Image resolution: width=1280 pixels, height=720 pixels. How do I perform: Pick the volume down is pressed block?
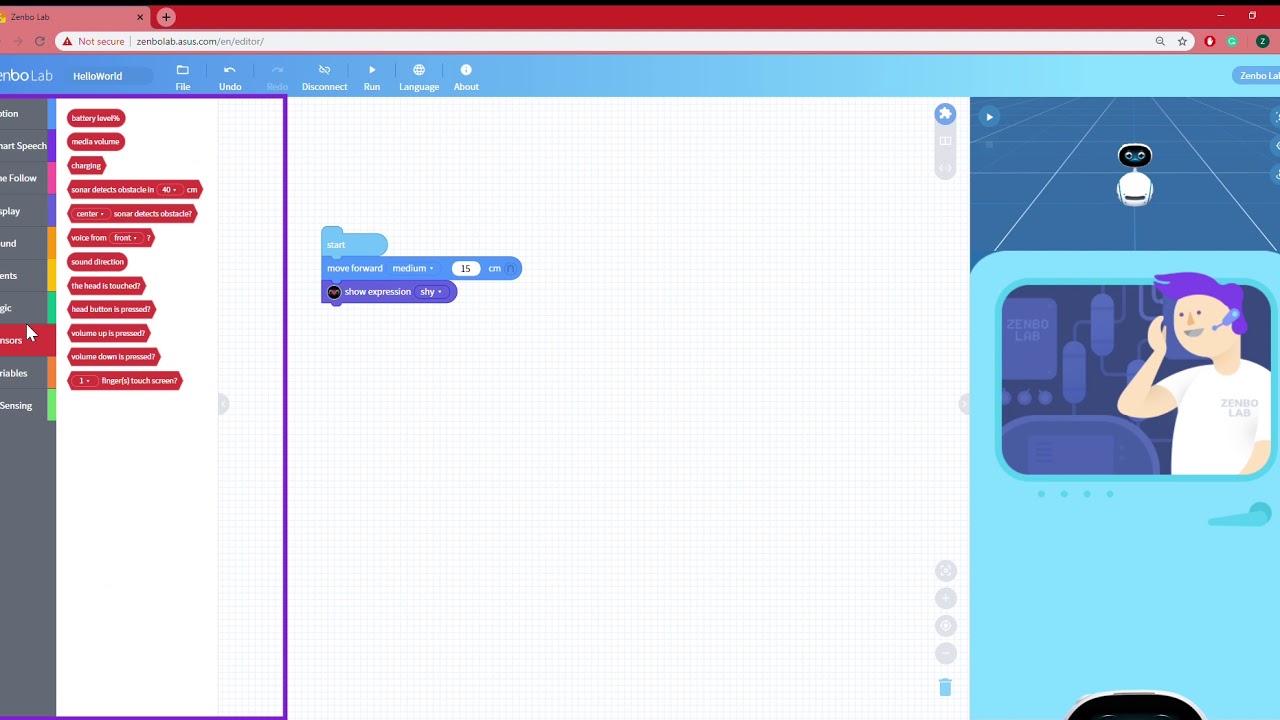(113, 356)
